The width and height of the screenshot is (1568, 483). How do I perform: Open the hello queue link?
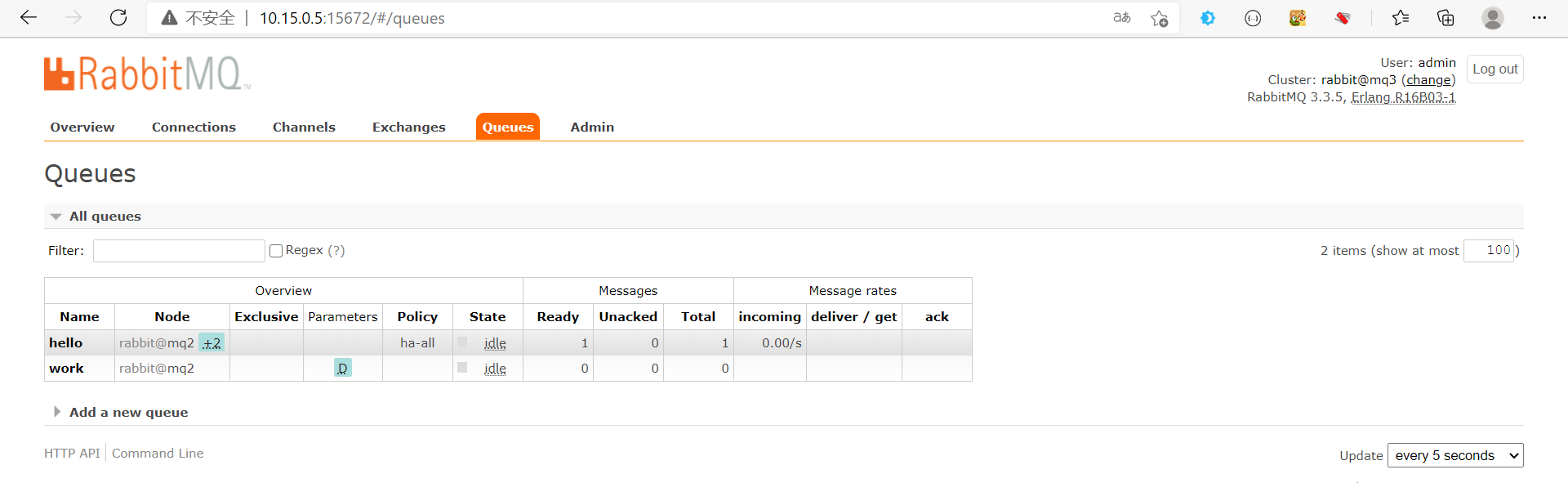pos(66,343)
